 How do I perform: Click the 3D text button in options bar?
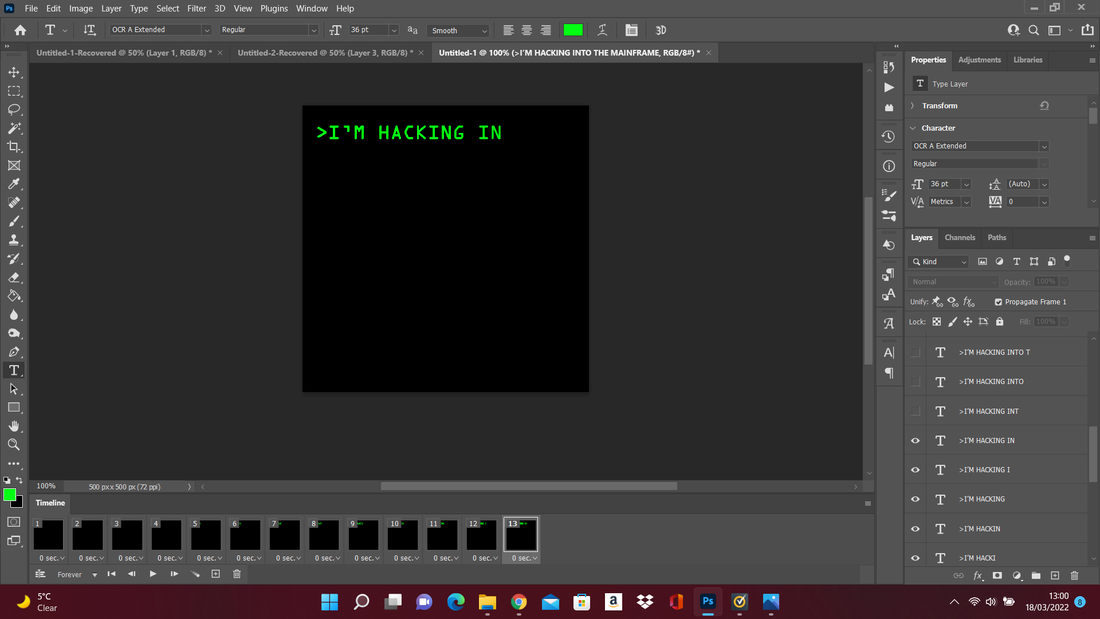661,30
